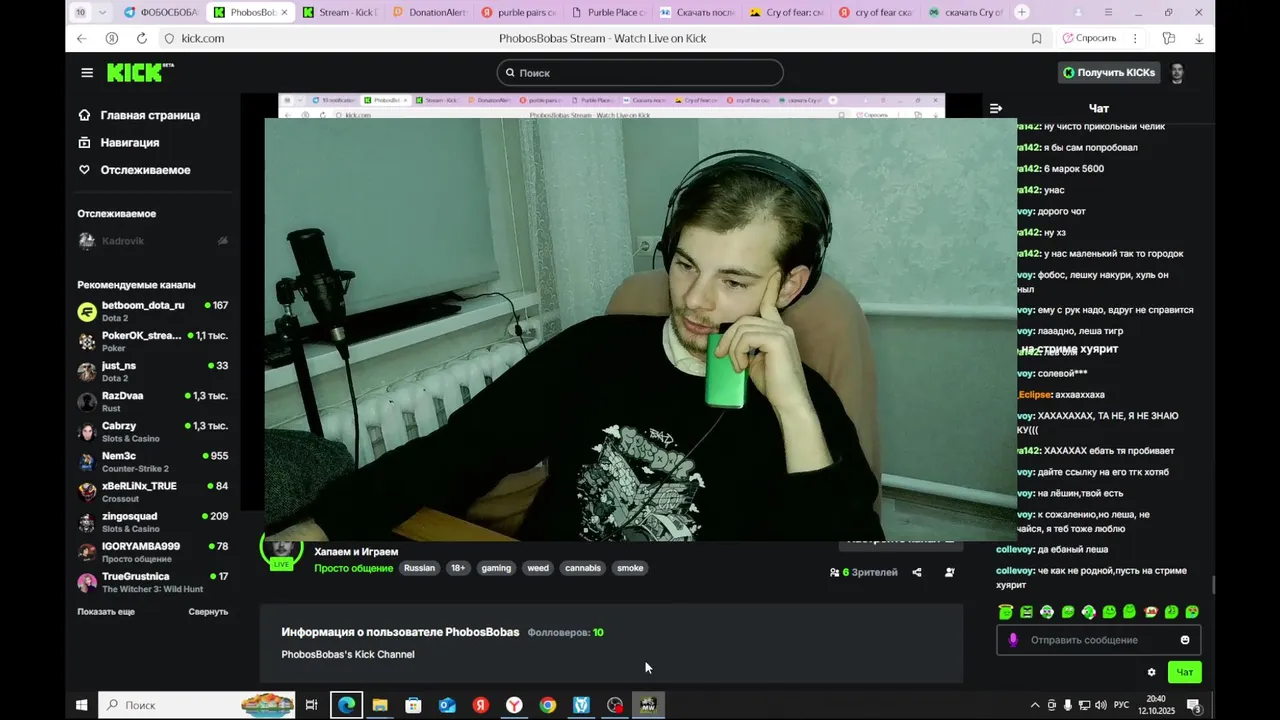The width and height of the screenshot is (1280, 720).
Task: Switch to the purble pairs search tab
Action: pos(519,12)
